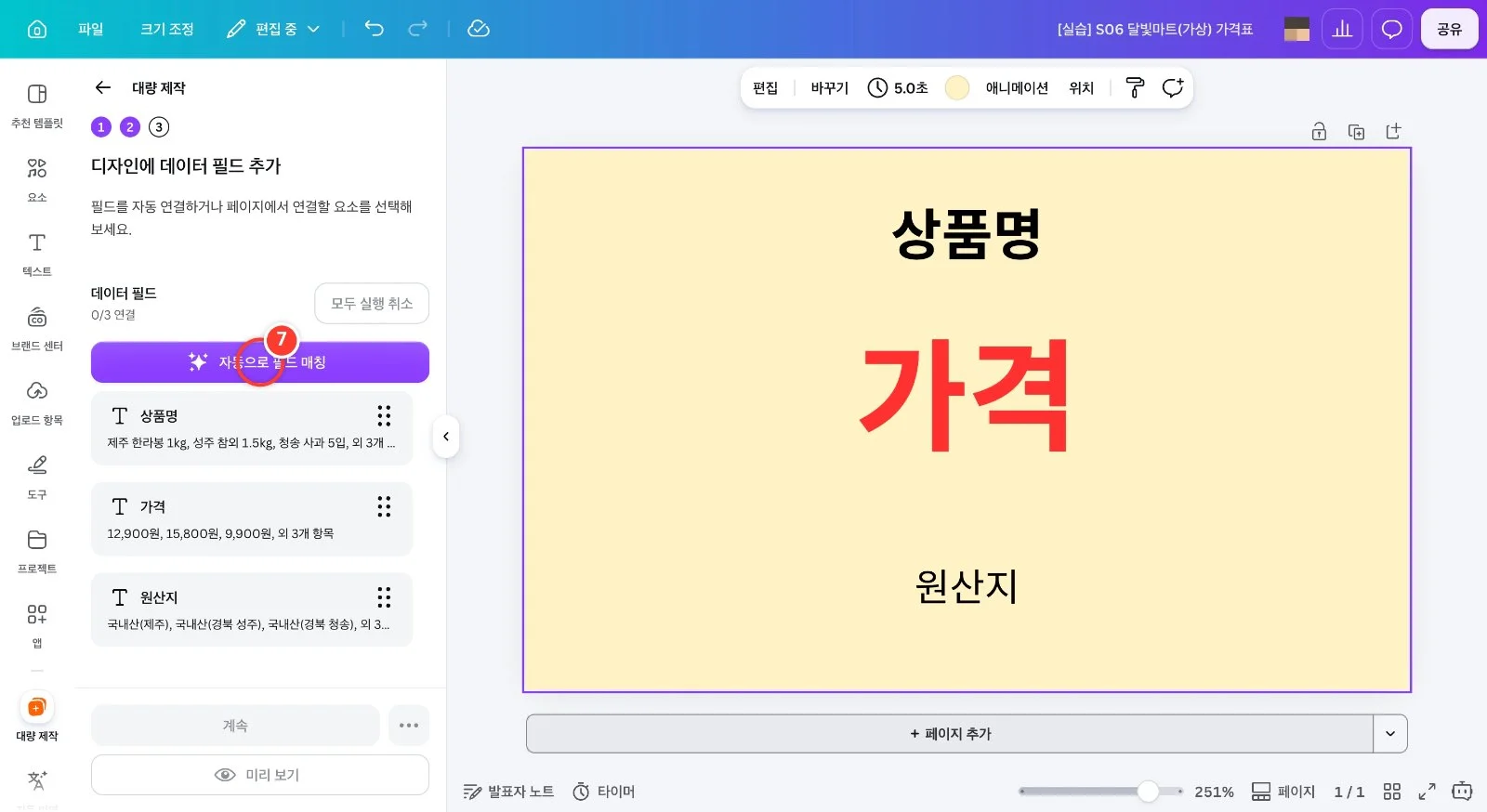
Task: Open the comments speech bubble
Action: point(1391,29)
